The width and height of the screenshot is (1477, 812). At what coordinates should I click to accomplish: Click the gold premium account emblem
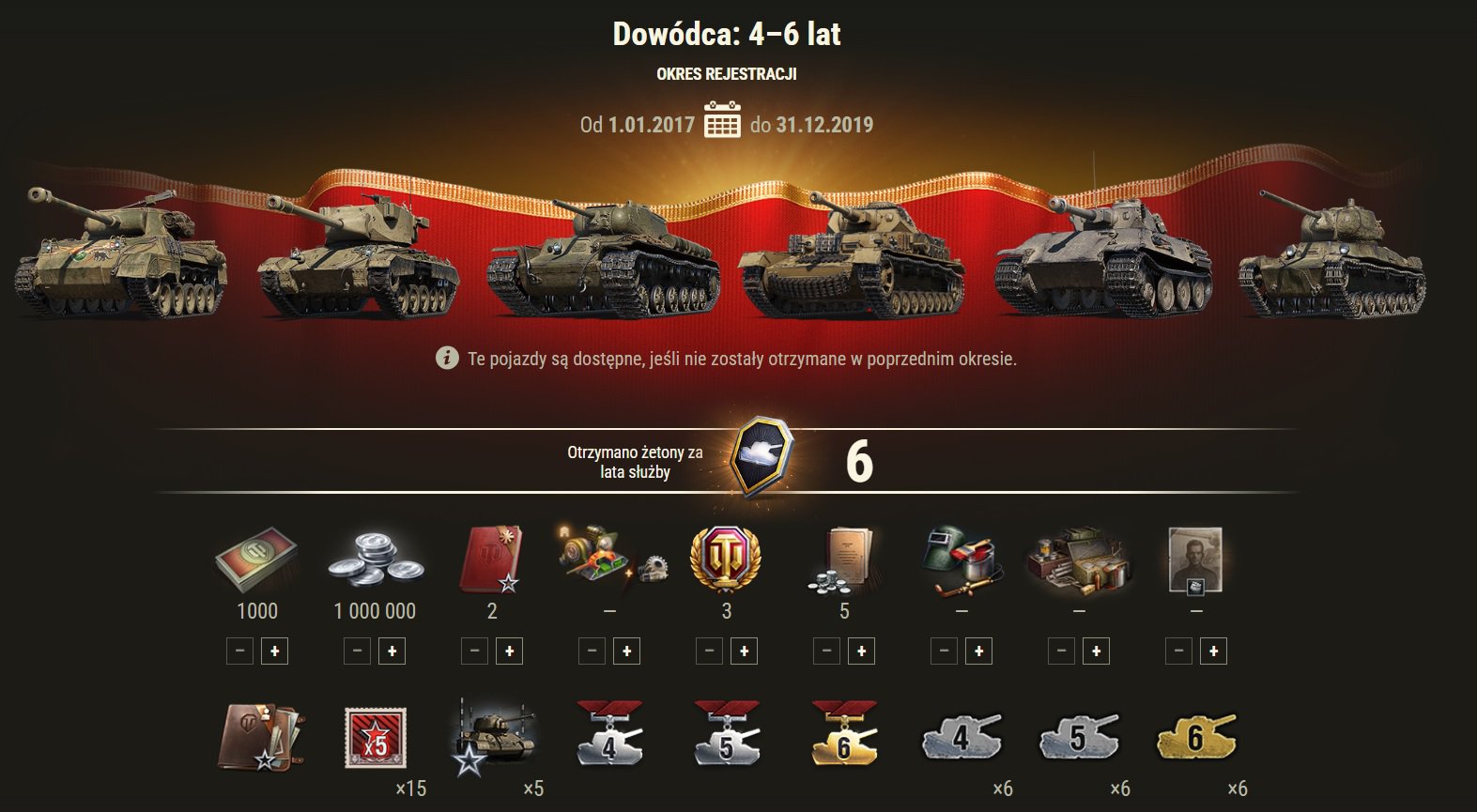click(726, 560)
